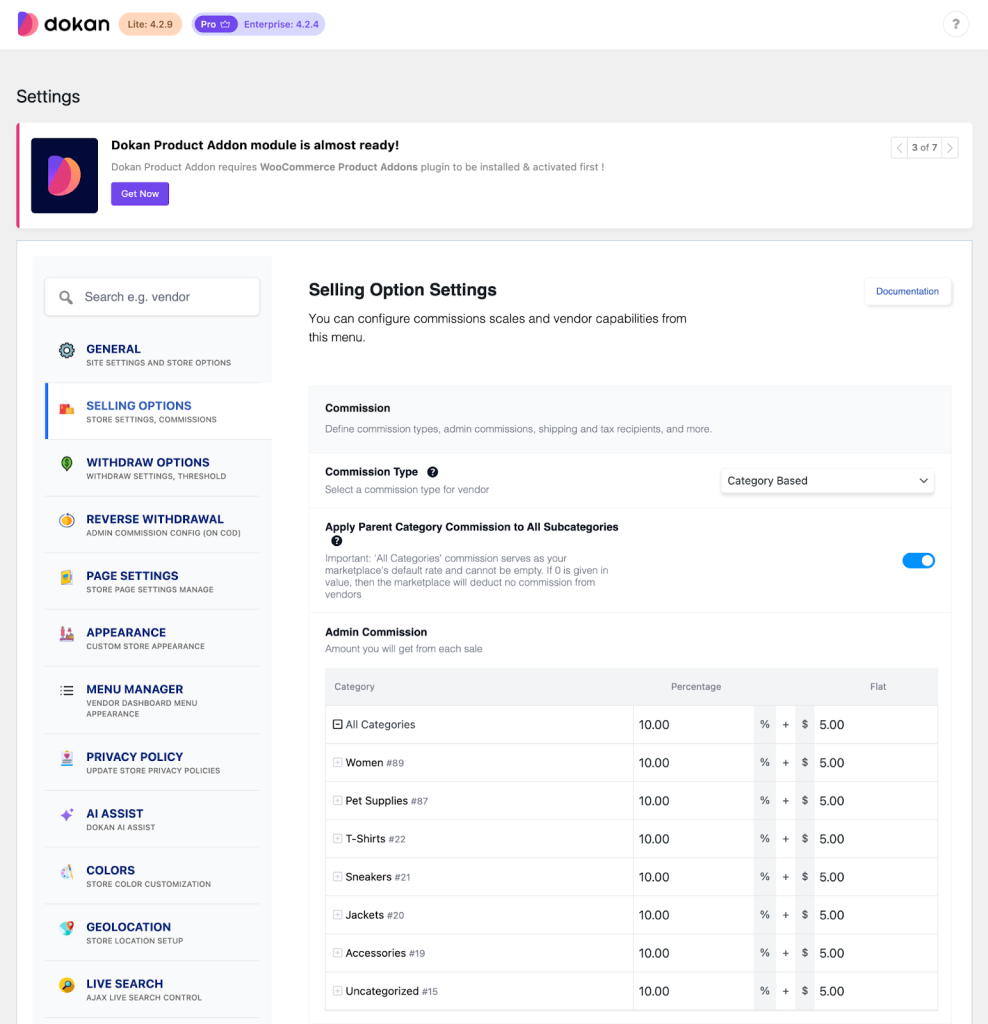Open the Selling Options tab

(x=158, y=411)
